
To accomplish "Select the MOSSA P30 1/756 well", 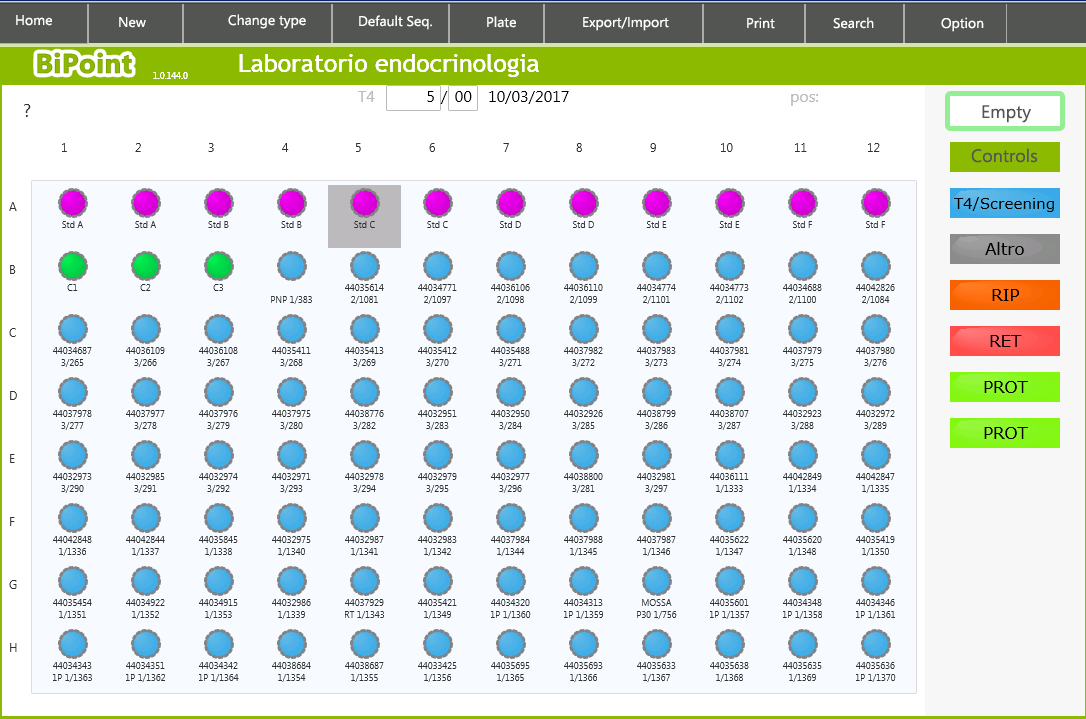I will [657, 581].
